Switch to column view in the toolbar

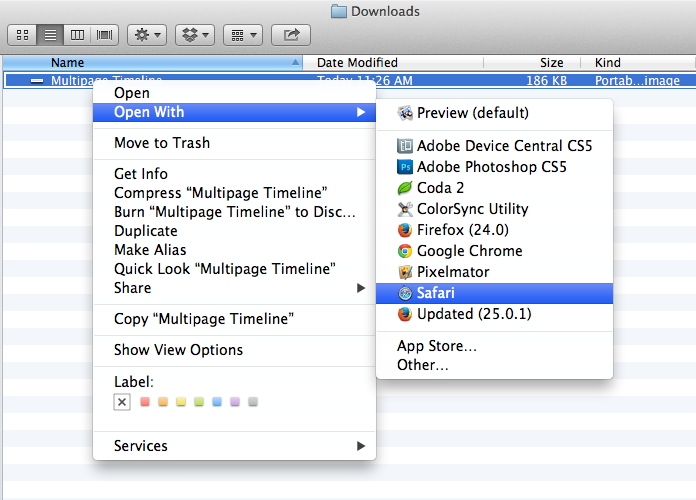77,35
